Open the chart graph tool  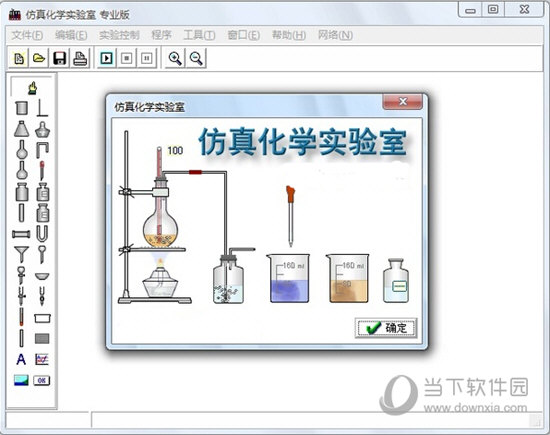(42, 360)
